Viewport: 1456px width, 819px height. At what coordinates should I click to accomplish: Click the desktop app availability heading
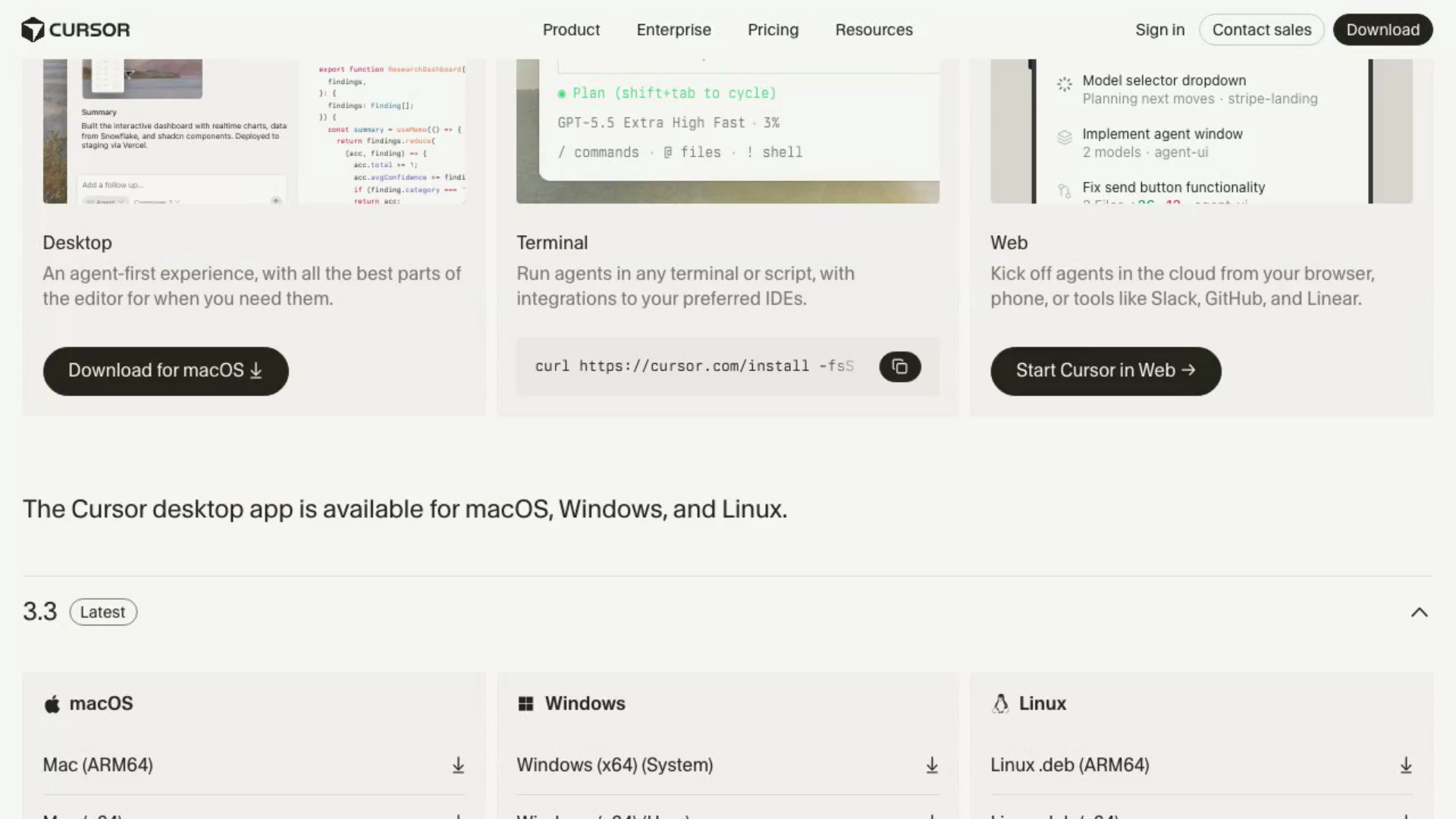point(405,509)
